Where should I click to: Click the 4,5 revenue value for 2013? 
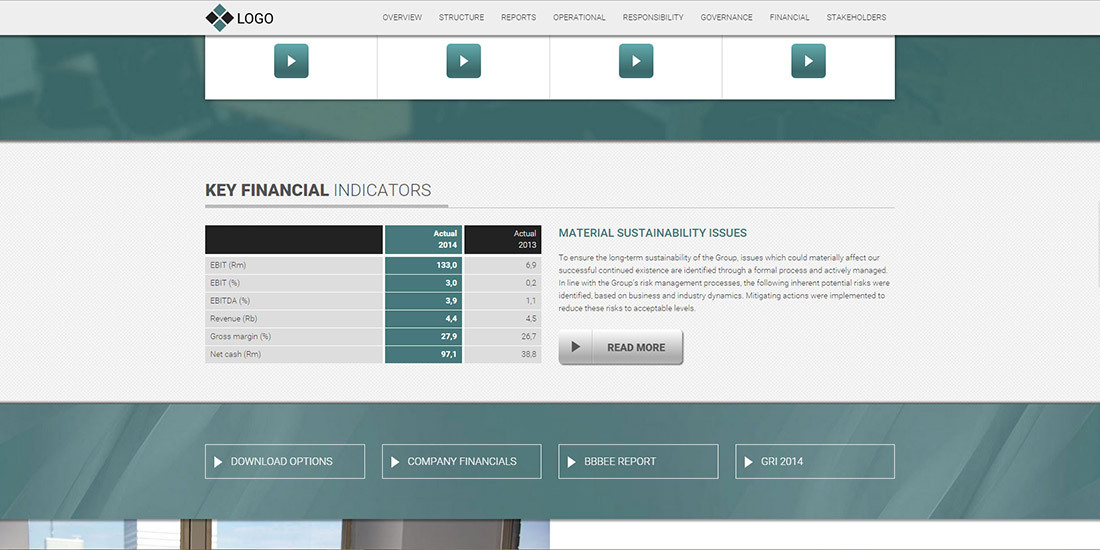[x=530, y=318]
